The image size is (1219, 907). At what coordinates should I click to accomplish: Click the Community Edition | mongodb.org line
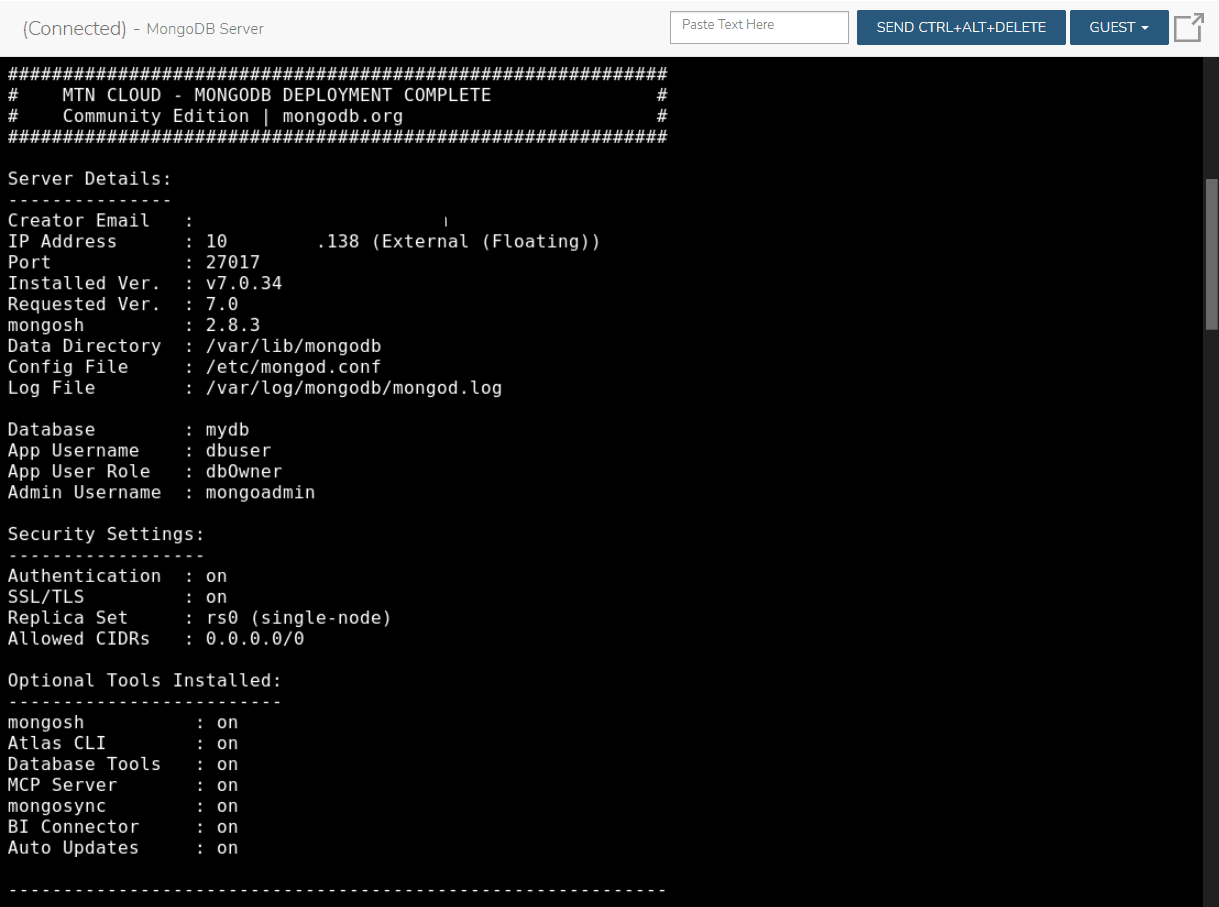click(337, 116)
